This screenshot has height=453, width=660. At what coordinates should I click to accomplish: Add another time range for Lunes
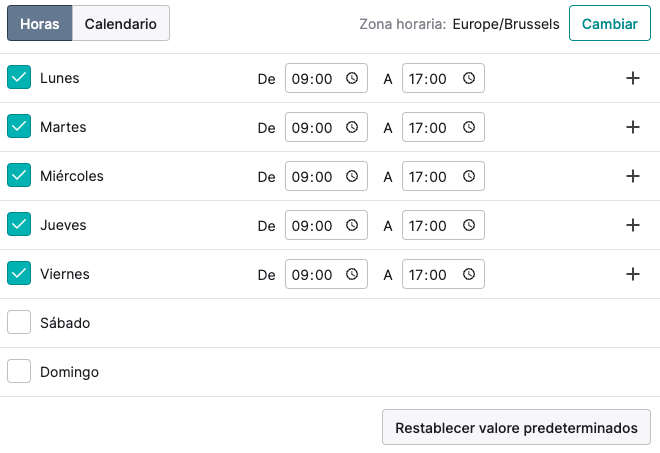pos(633,78)
